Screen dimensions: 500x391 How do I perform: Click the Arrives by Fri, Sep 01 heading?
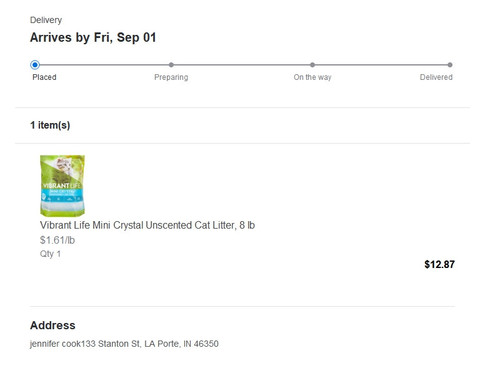[93, 37]
